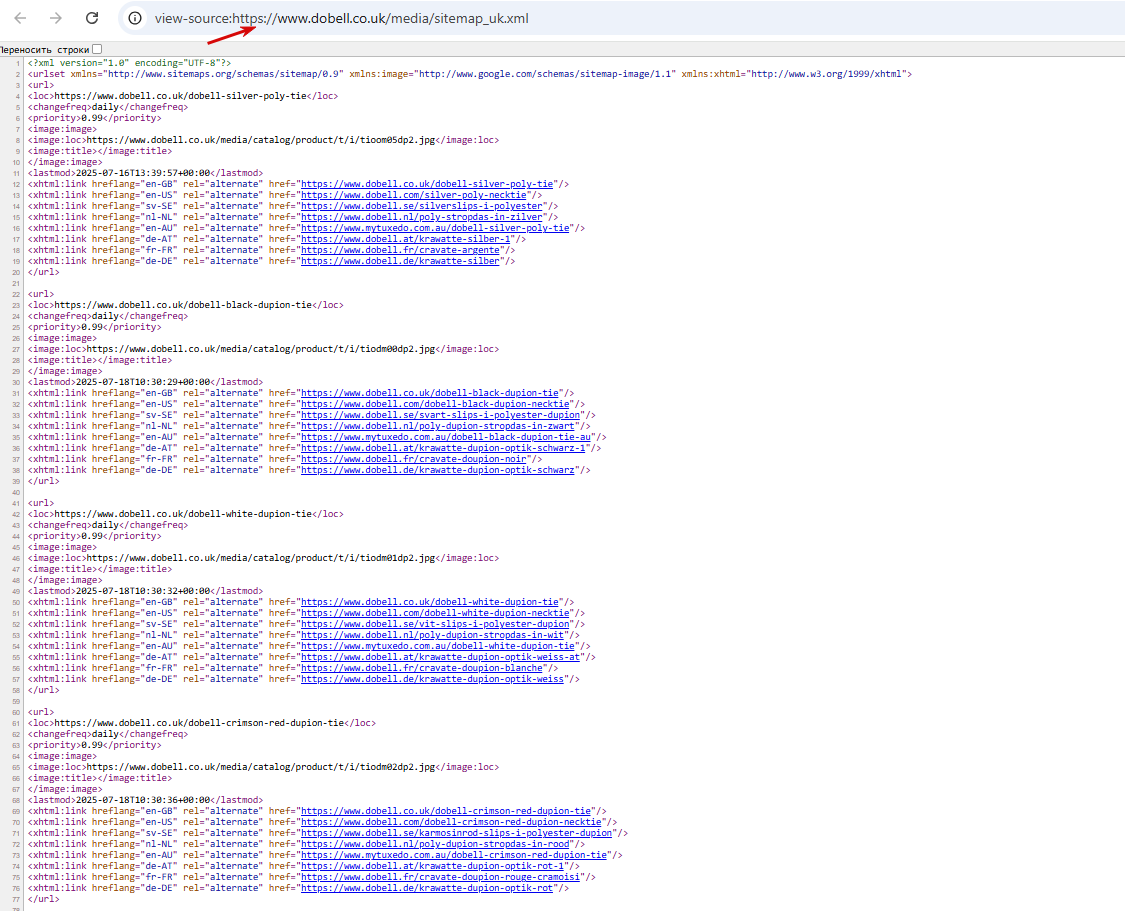
Task: Open dobell.nl/poly-dupion-stropdas-in-rood link
Action: (435, 844)
